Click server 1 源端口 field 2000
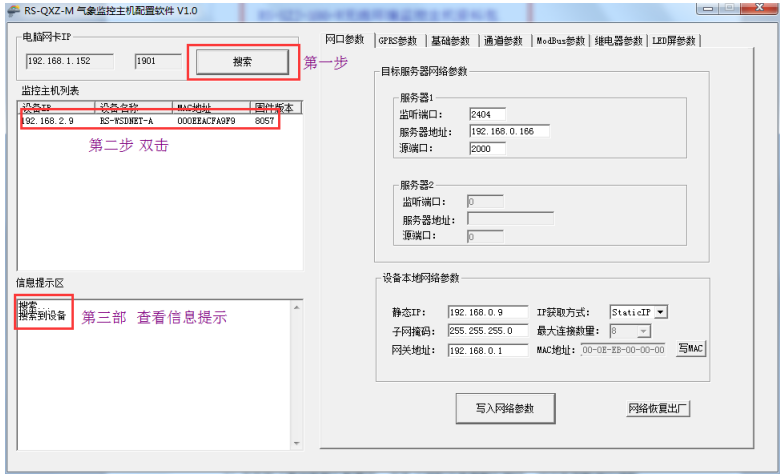Image resolution: width=781 pixels, height=474 pixels. pos(487,148)
